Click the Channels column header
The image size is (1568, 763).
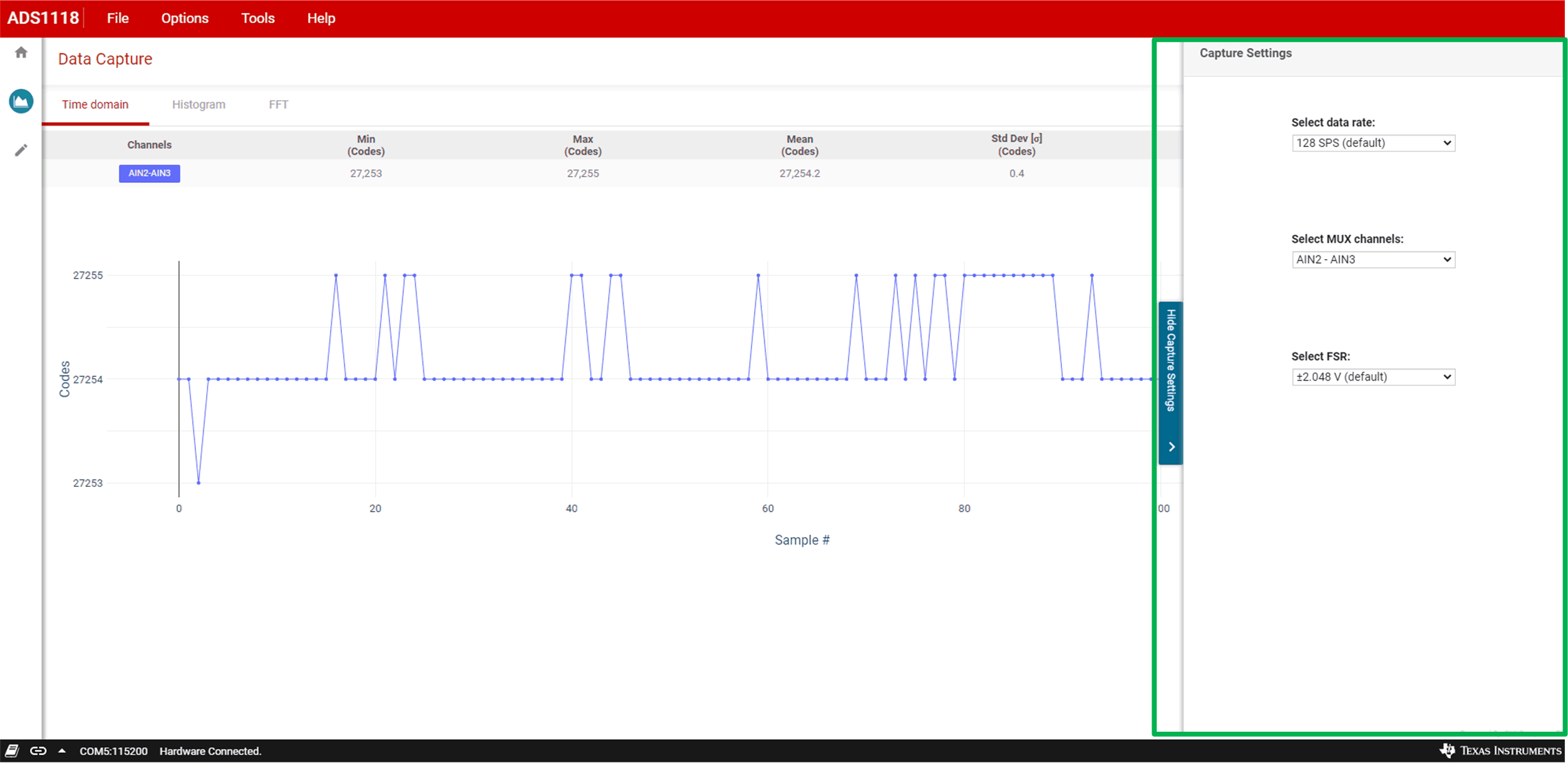click(149, 145)
